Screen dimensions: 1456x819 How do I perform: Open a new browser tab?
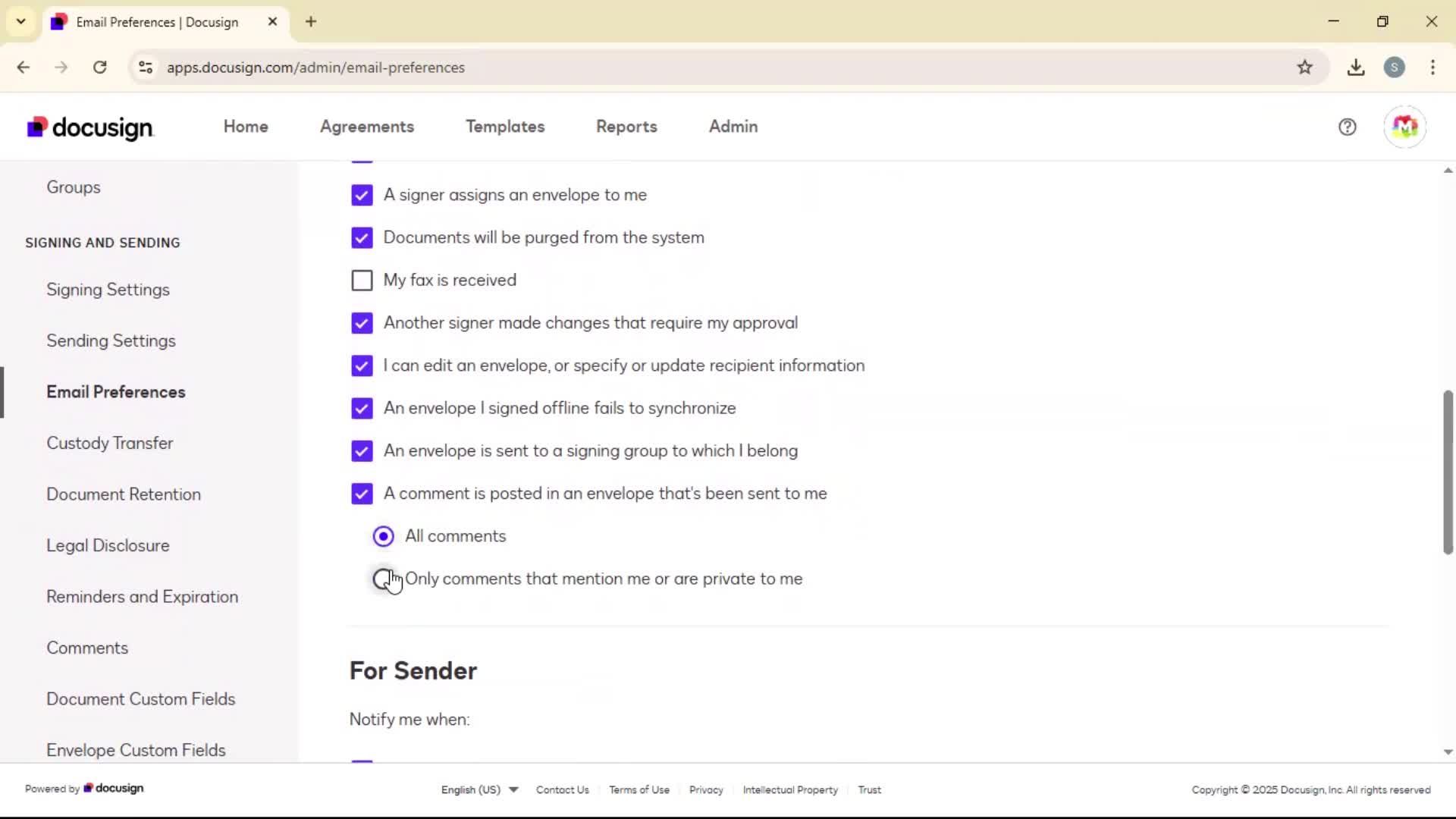point(311,22)
